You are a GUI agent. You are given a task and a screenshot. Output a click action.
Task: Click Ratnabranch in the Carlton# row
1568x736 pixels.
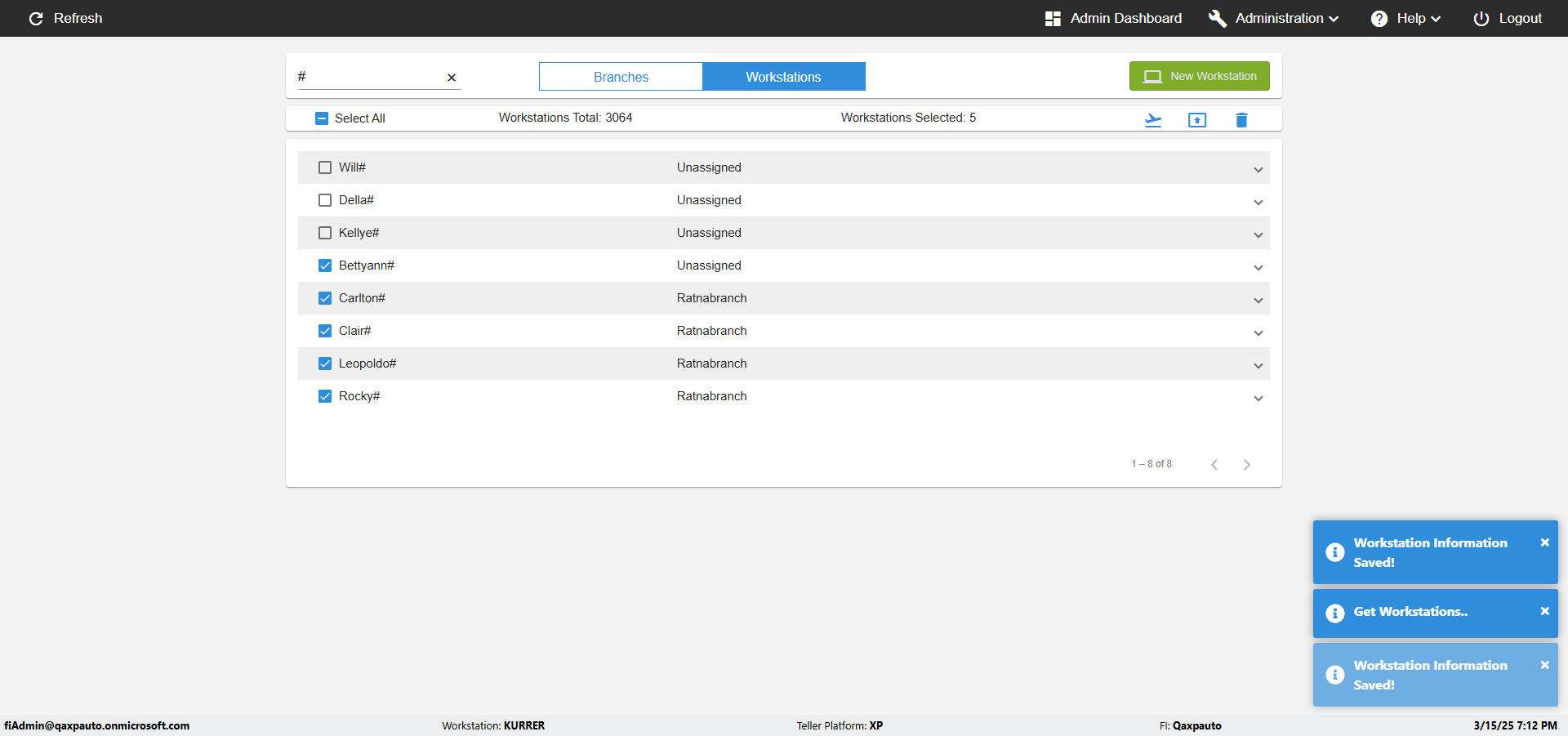(711, 298)
